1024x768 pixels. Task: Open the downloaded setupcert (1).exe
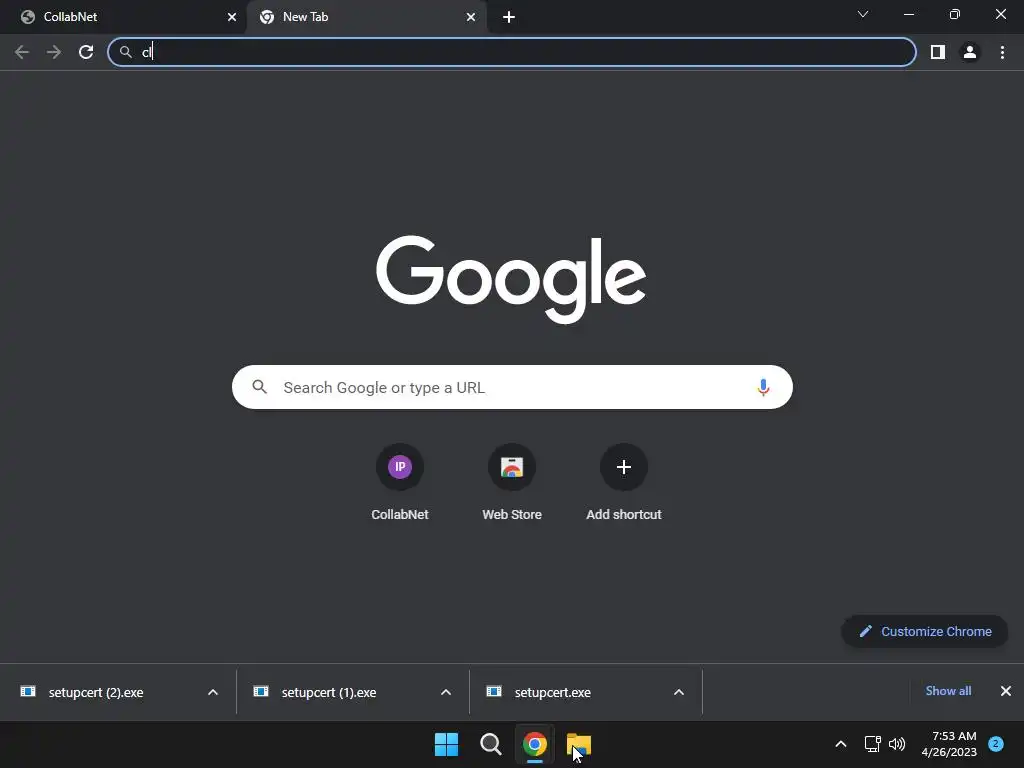click(328, 692)
